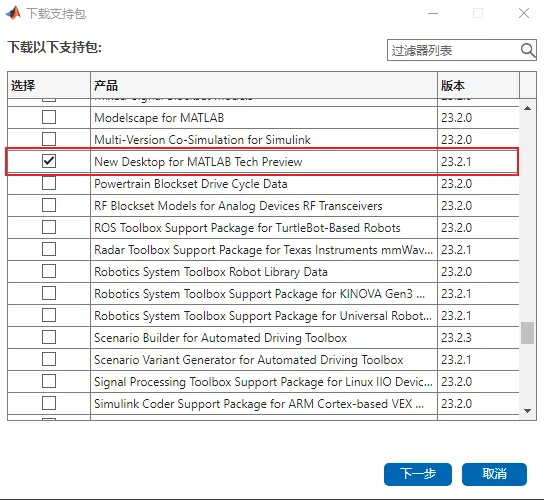Select 'Robotics System Toolbox Robot Library Data' text

pos(211,272)
